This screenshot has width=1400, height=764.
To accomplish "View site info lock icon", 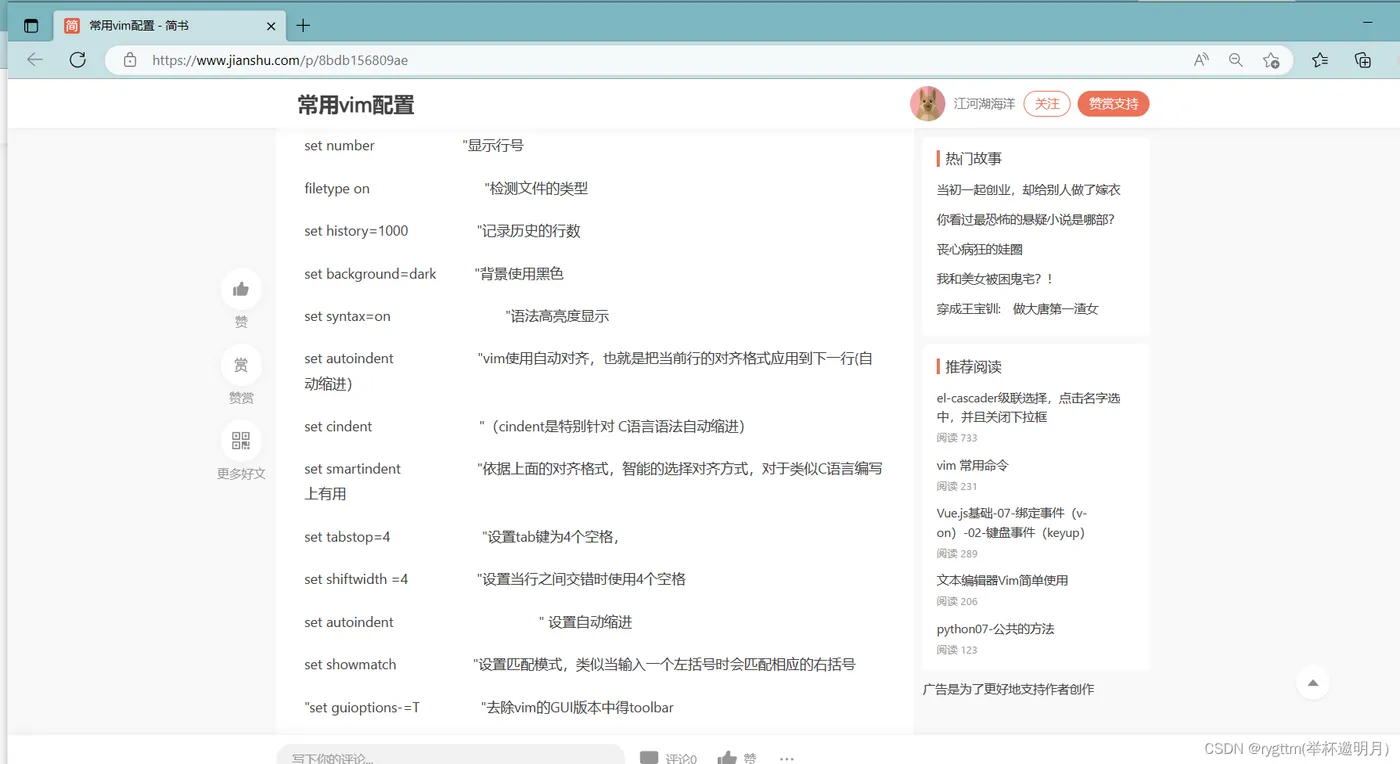I will (x=129, y=60).
